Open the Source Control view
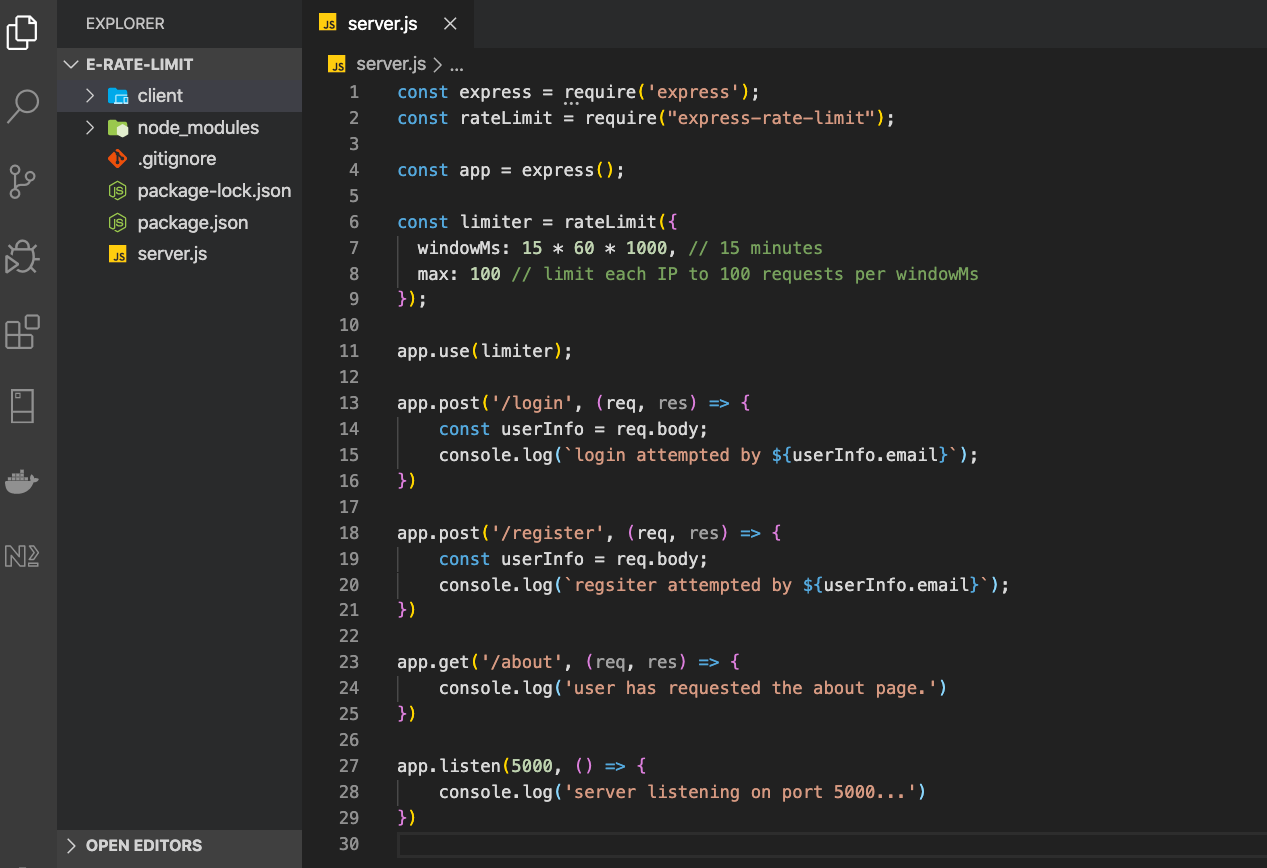The image size is (1267, 868). [x=22, y=182]
